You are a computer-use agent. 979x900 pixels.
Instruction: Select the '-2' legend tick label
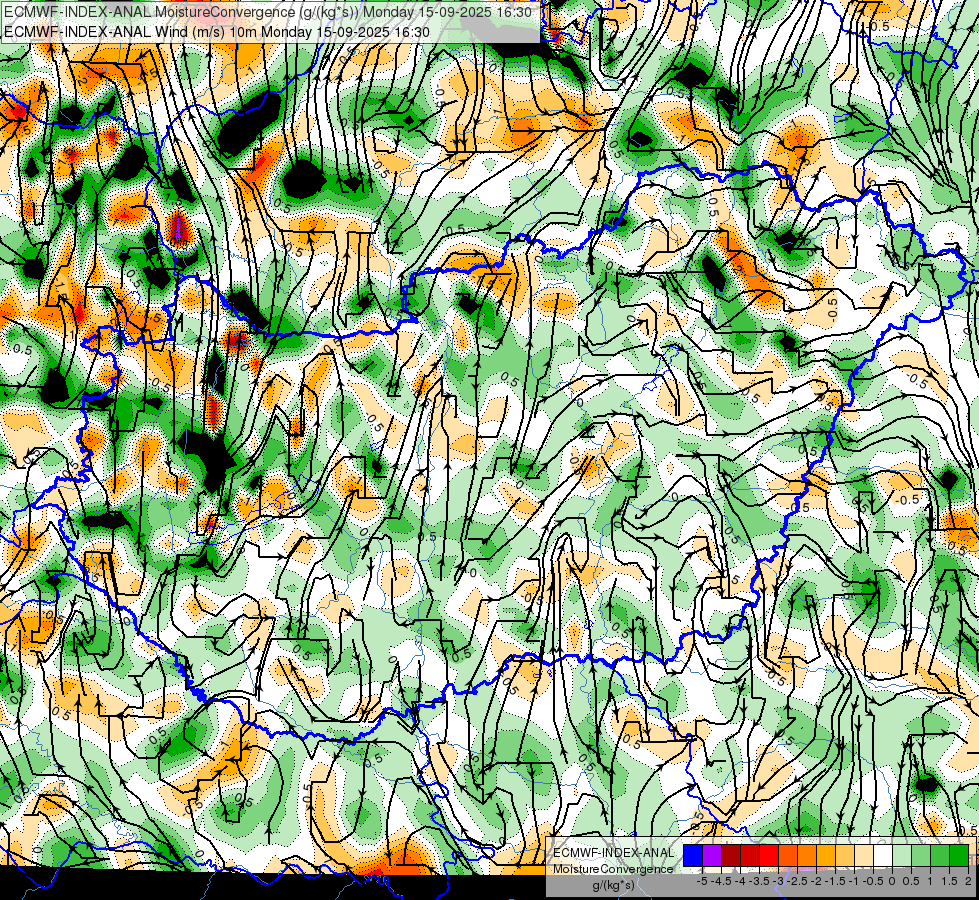816,881
